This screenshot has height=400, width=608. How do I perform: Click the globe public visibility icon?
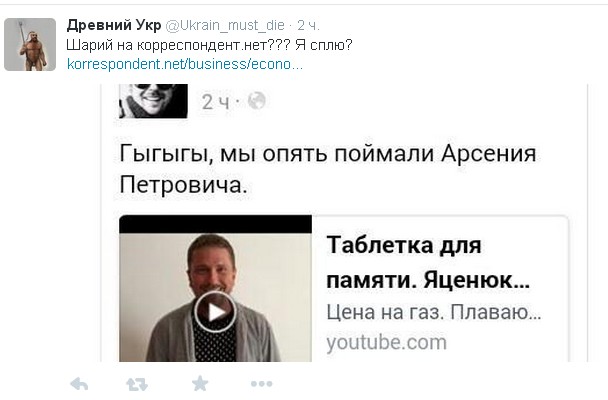(257, 101)
